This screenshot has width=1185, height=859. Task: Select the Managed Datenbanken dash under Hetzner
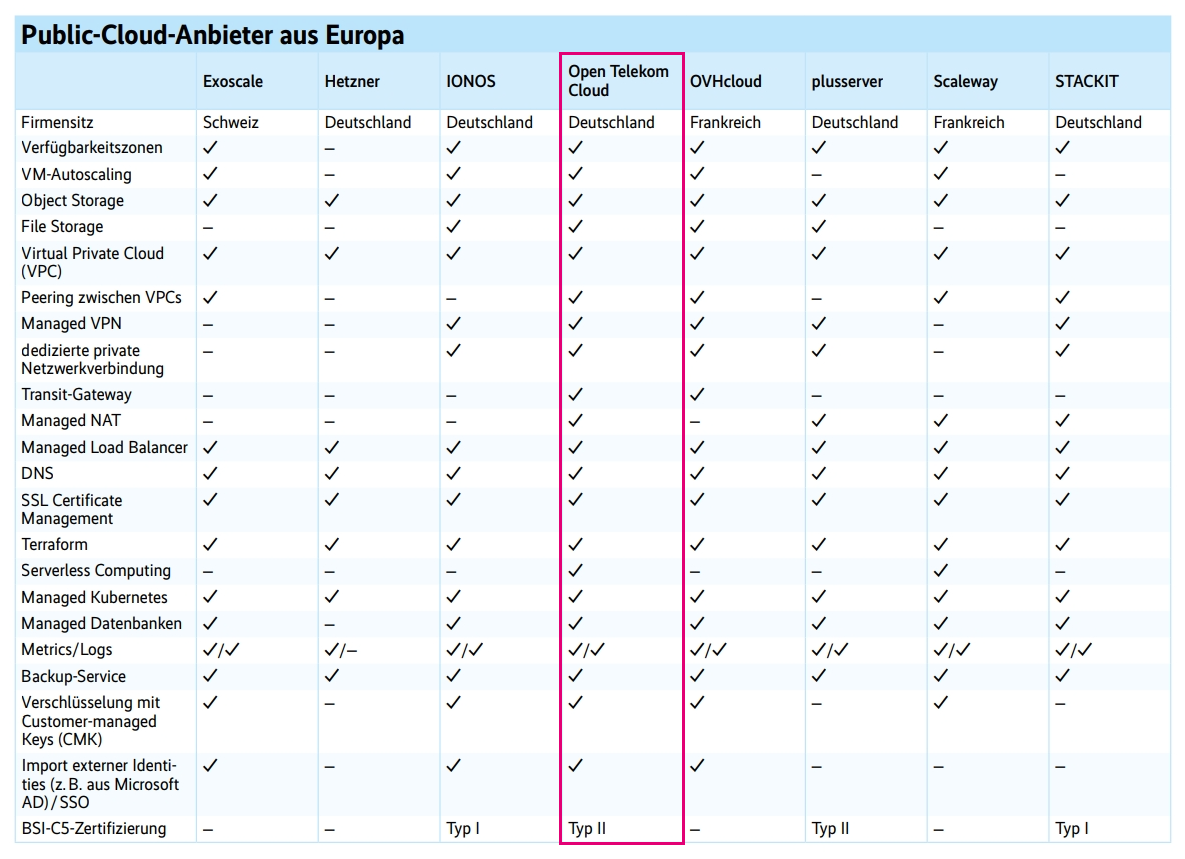[x=330, y=624]
